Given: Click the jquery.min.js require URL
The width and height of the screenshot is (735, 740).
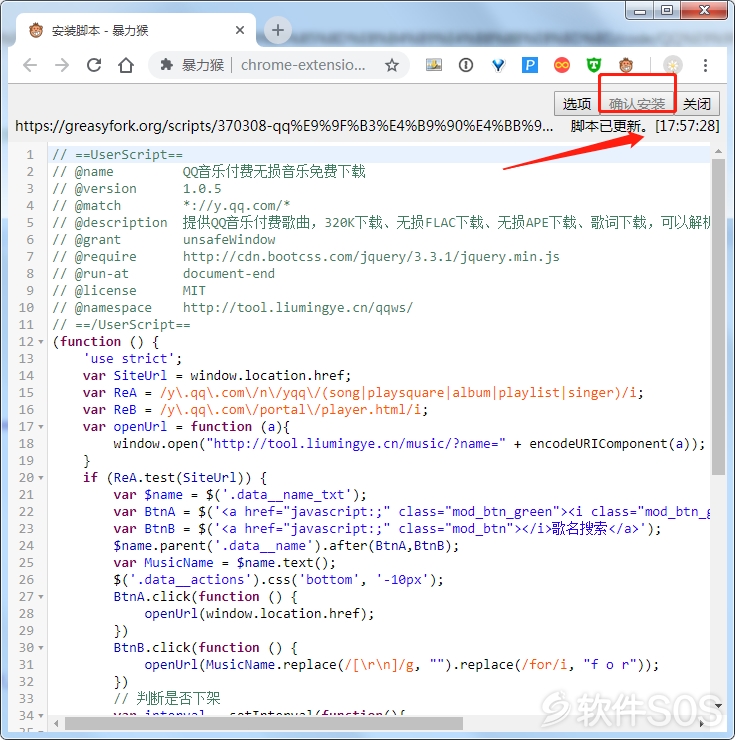Looking at the screenshot, I should pos(371,257).
